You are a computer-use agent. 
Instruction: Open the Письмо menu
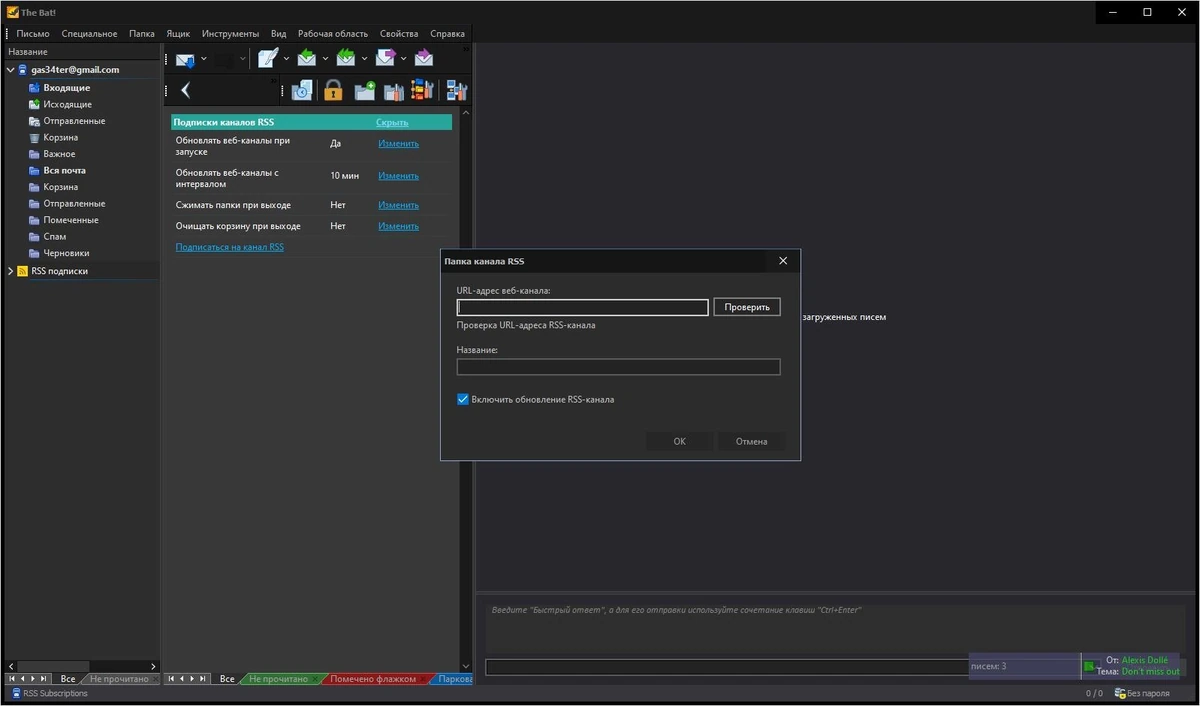(33, 33)
